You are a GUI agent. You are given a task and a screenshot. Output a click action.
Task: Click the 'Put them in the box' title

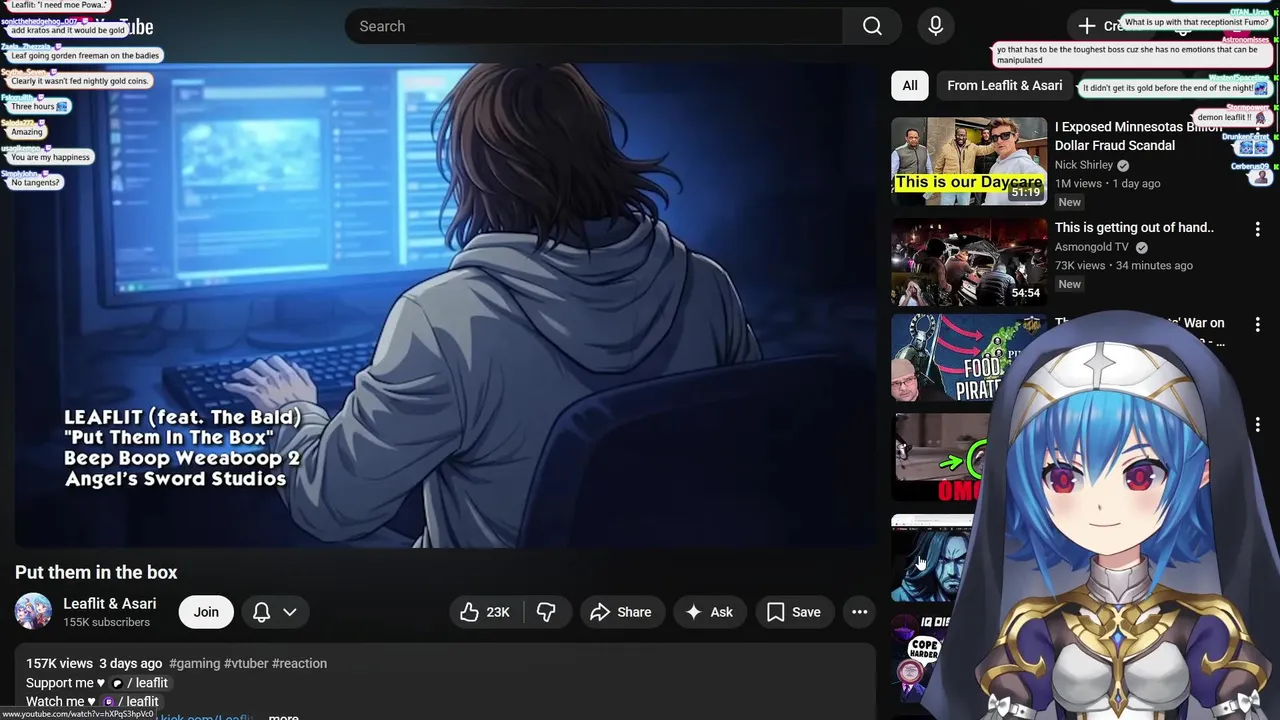(96, 572)
